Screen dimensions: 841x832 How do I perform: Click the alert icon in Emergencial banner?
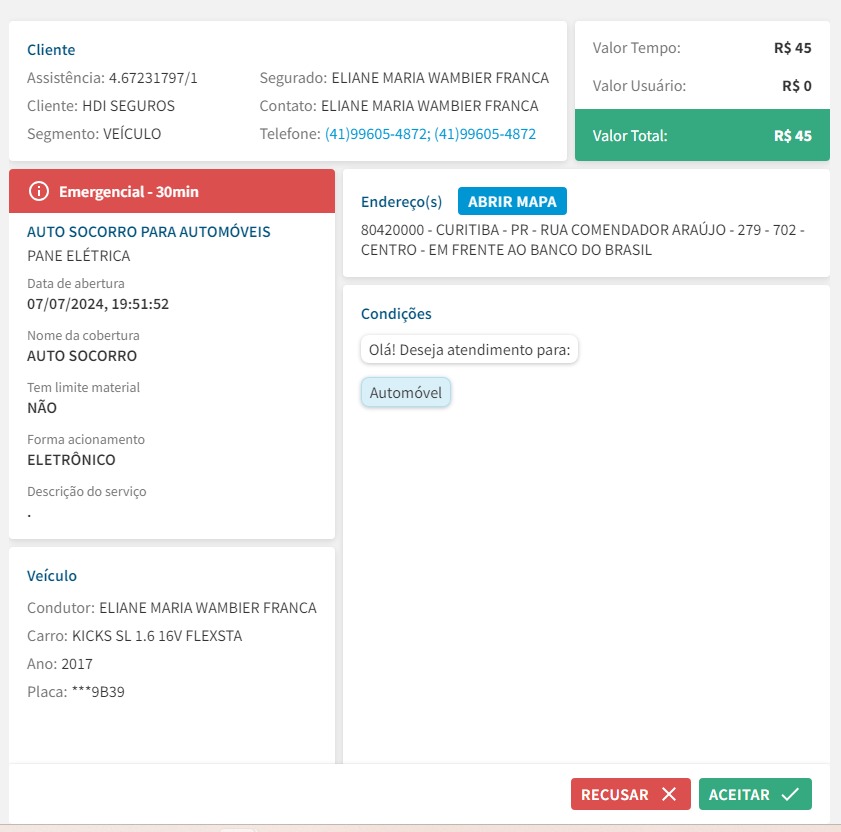[x=38, y=191]
